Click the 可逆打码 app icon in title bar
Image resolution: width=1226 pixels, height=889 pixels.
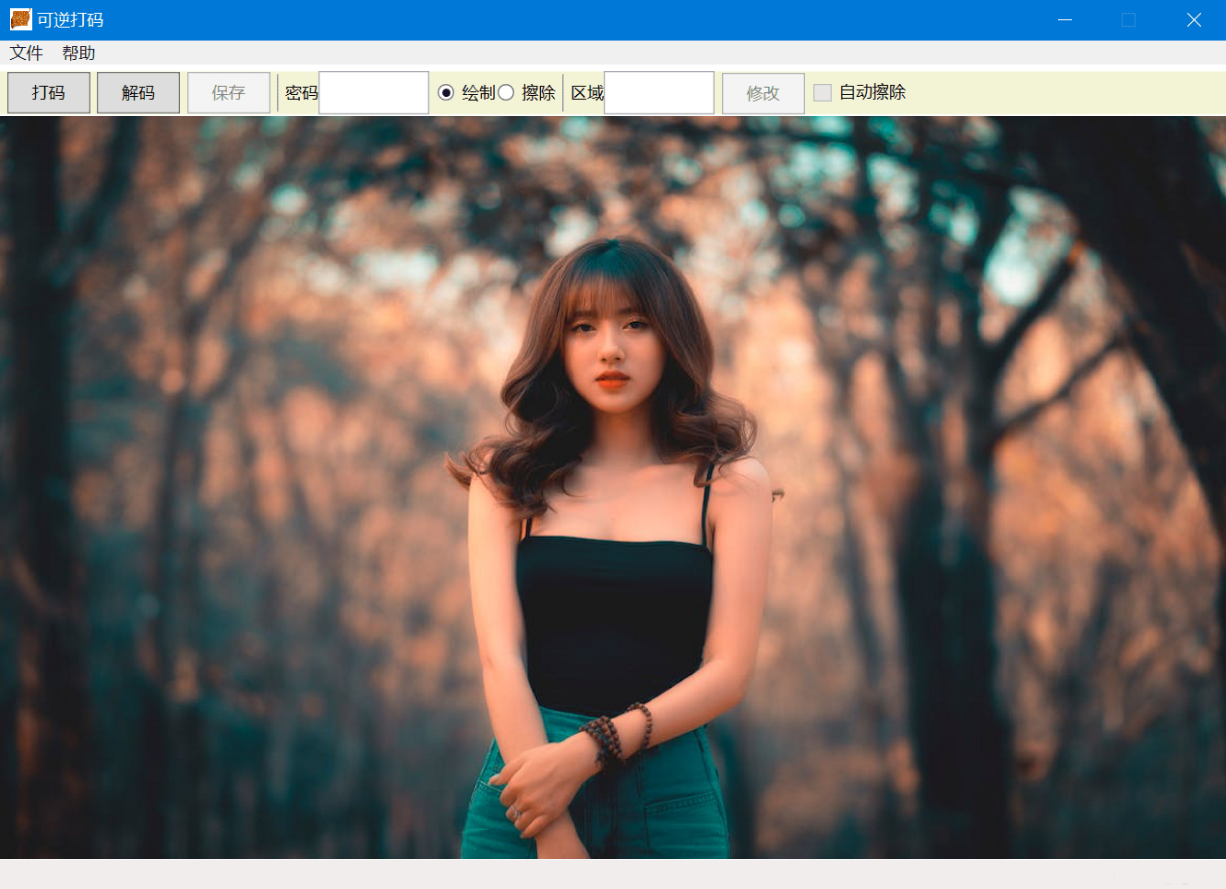pos(21,20)
